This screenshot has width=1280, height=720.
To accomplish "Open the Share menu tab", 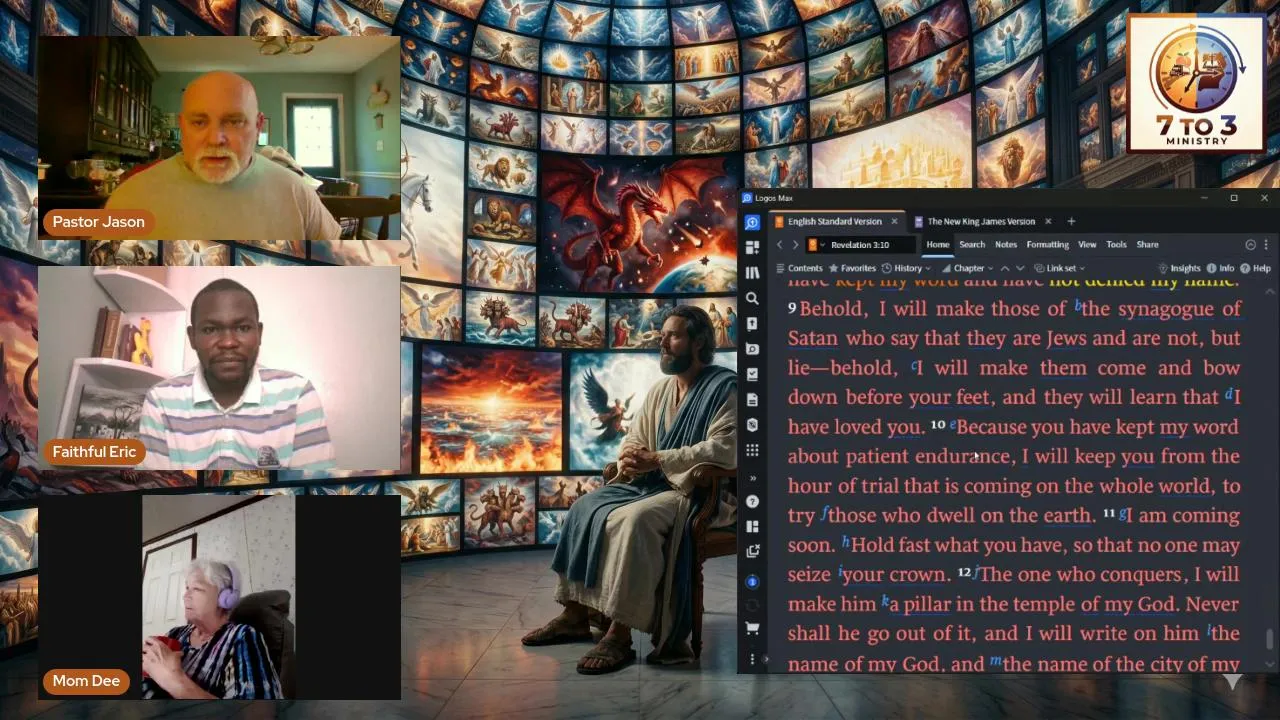I will click(1147, 245).
